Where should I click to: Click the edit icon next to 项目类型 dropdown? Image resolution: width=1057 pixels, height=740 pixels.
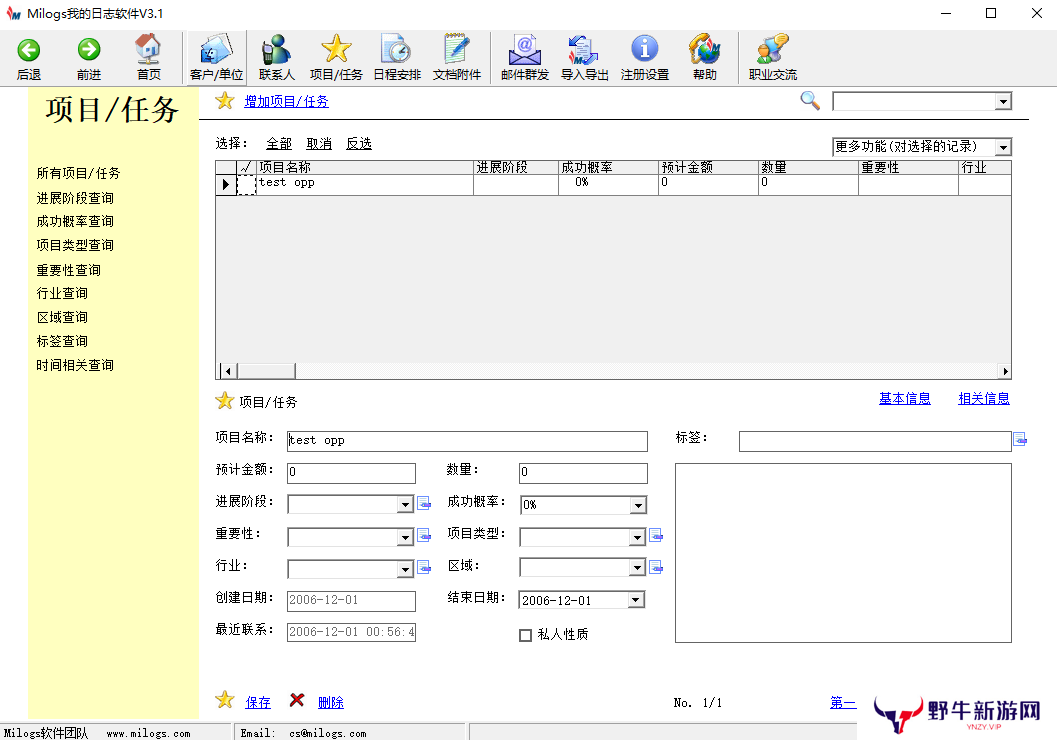pos(656,535)
